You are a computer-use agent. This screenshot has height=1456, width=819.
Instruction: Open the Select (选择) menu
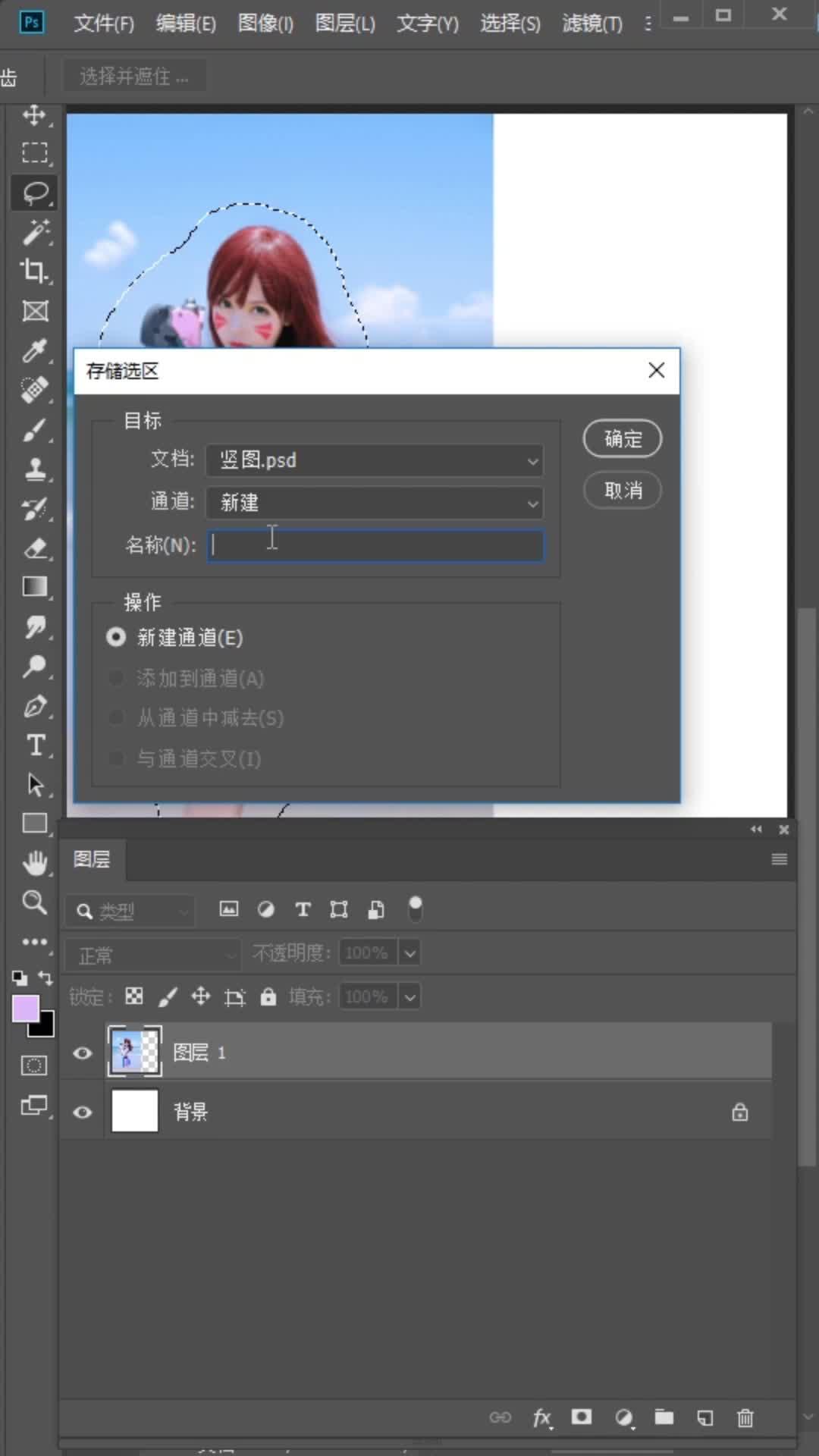point(510,24)
